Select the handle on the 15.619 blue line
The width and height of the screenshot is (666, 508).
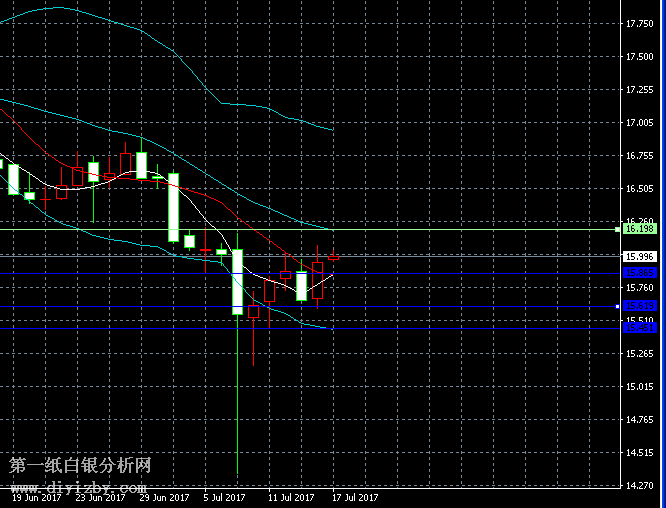pos(618,306)
